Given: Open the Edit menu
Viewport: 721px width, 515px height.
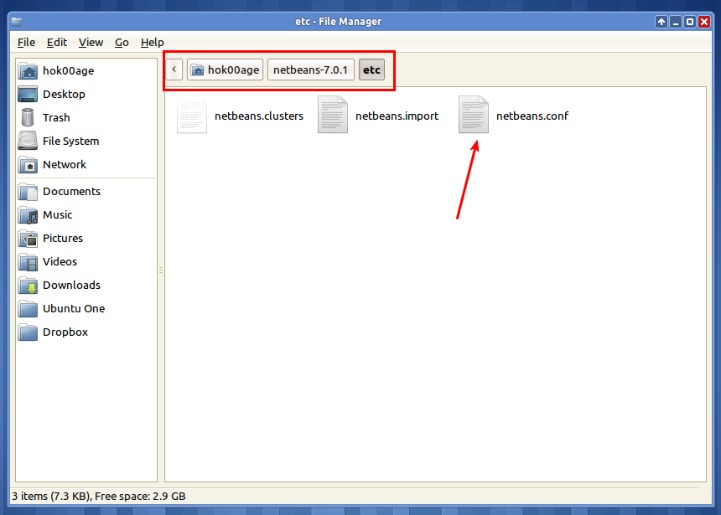Looking at the screenshot, I should [57, 42].
